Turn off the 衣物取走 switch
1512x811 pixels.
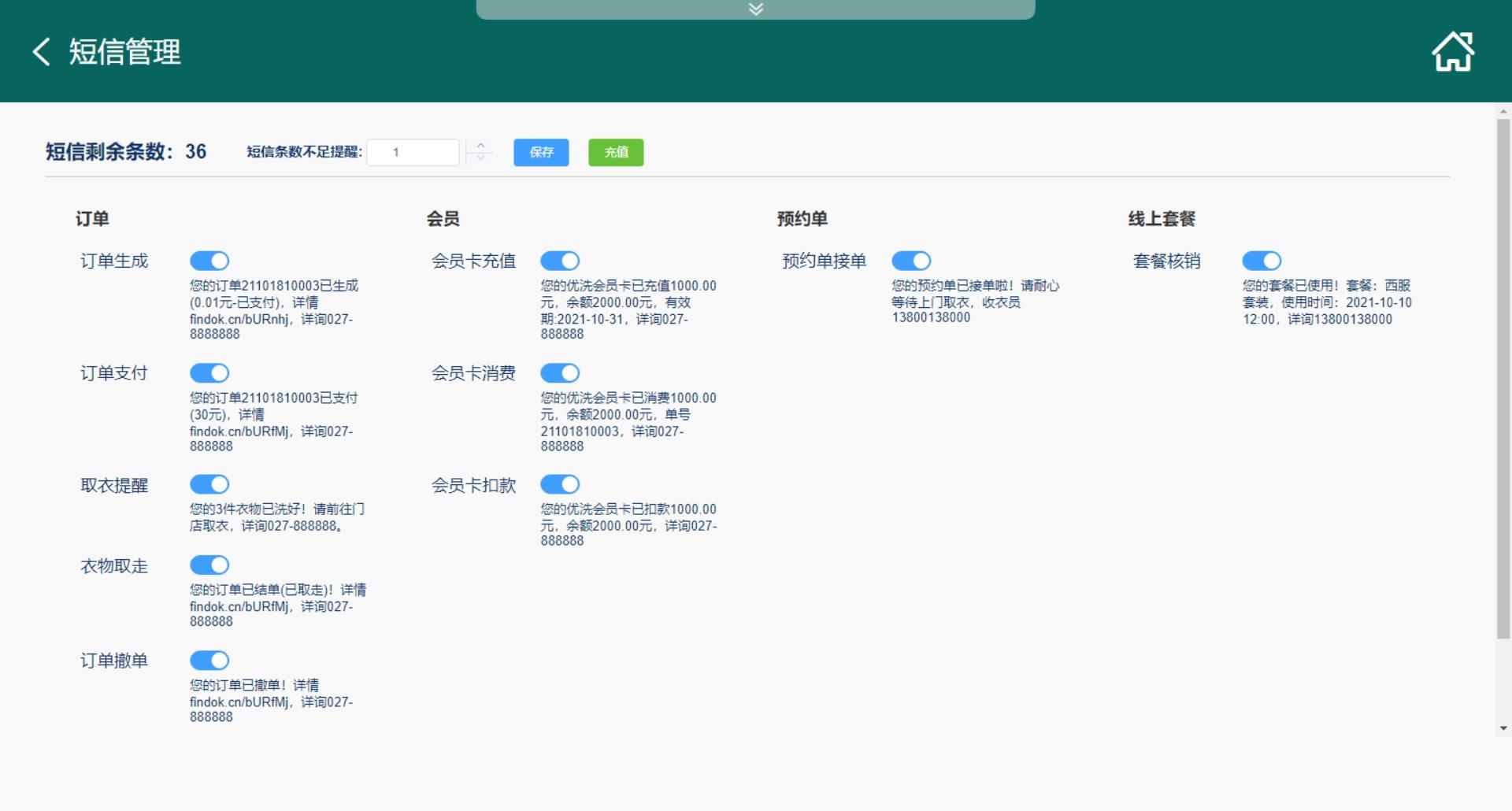(x=209, y=565)
